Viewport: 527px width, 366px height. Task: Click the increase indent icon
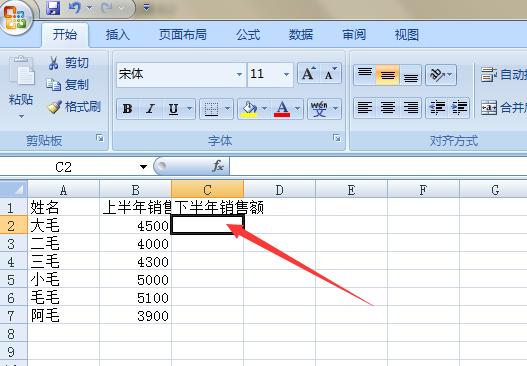(459, 108)
